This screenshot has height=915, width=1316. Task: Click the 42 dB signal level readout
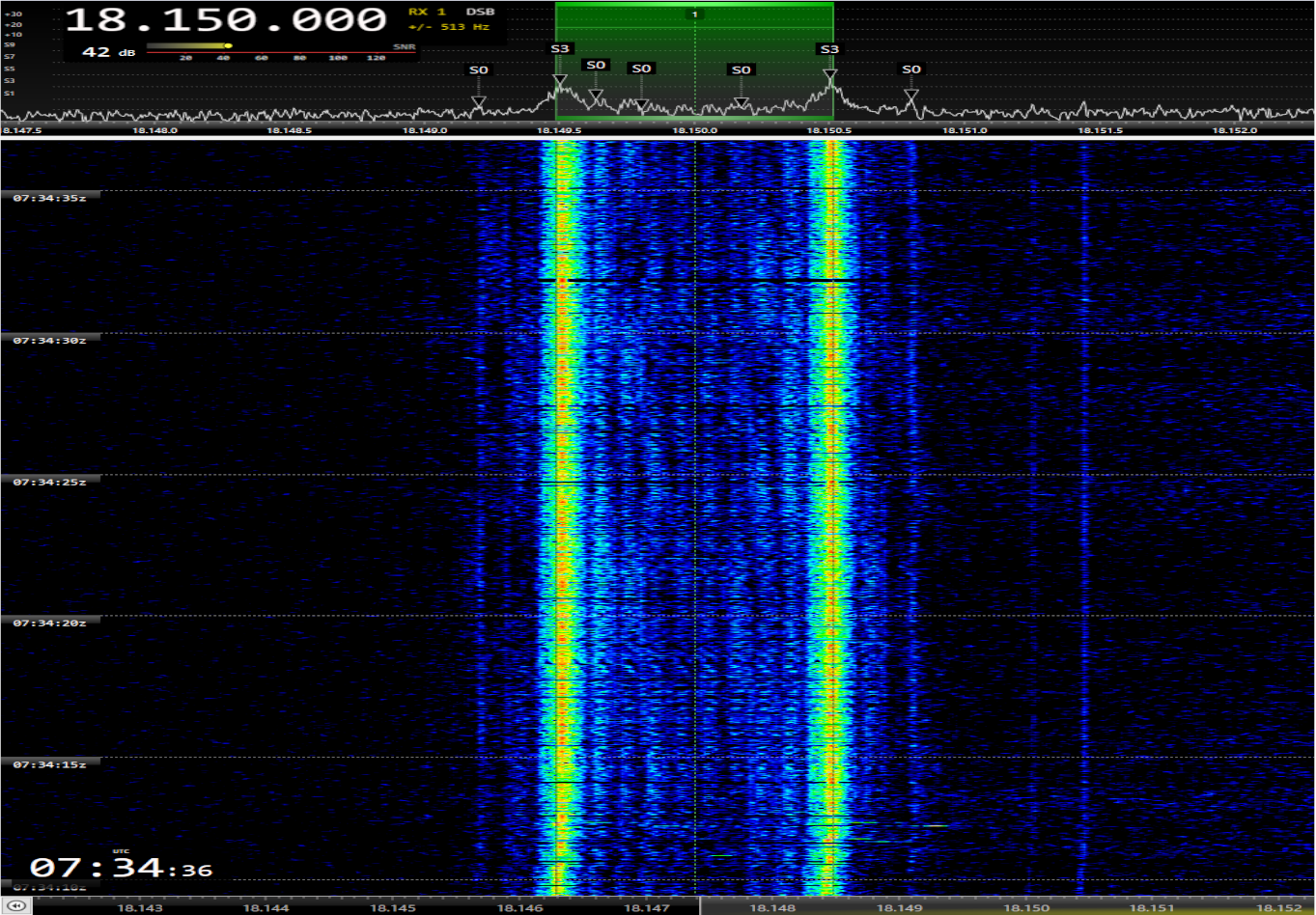[x=108, y=52]
